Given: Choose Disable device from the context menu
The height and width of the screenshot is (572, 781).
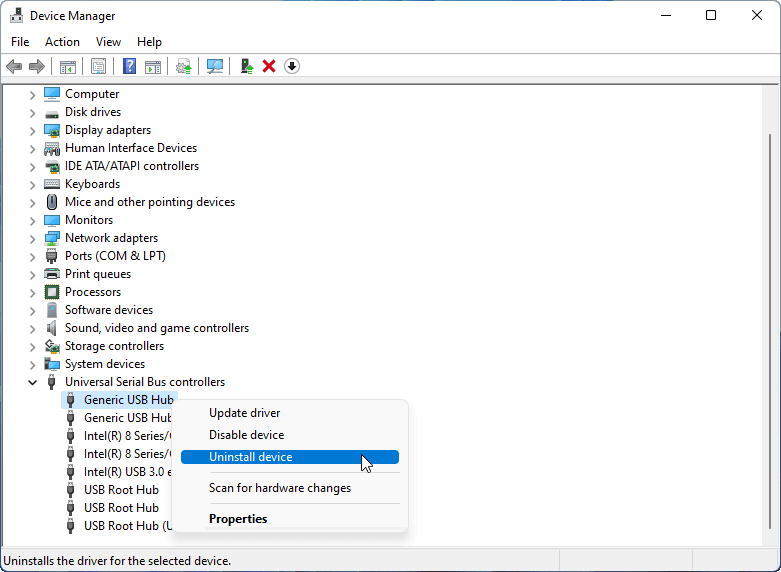Looking at the screenshot, I should click(290, 435).
